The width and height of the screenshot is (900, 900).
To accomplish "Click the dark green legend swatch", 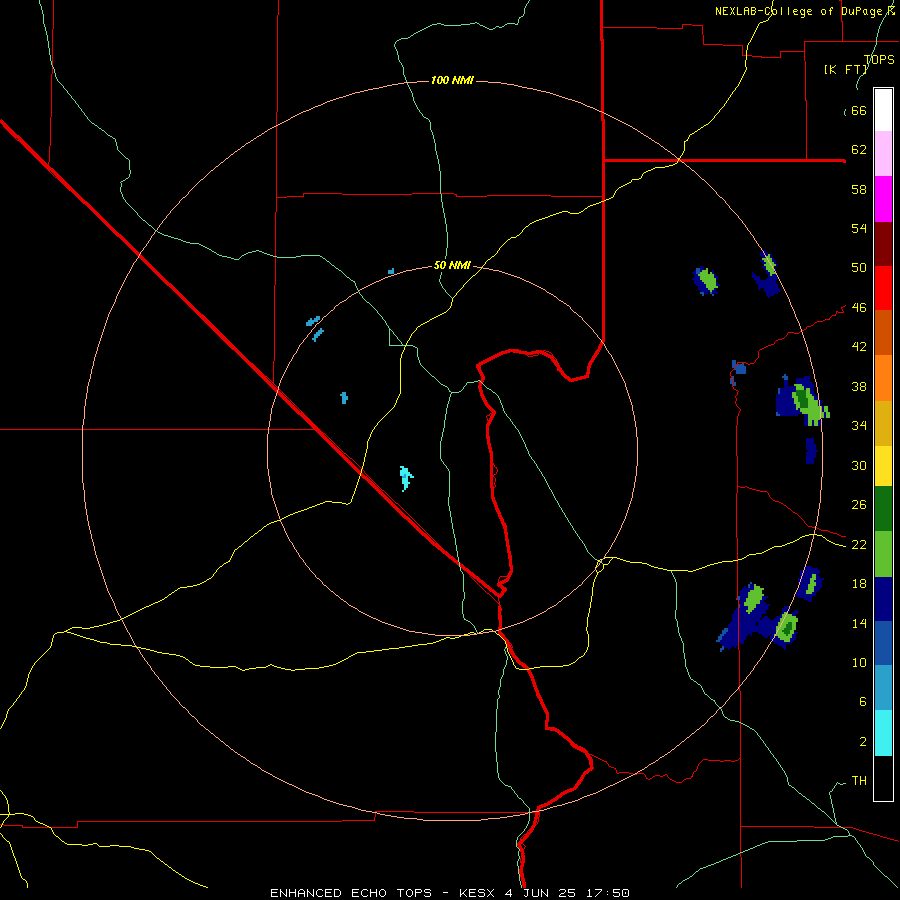I will [883, 509].
